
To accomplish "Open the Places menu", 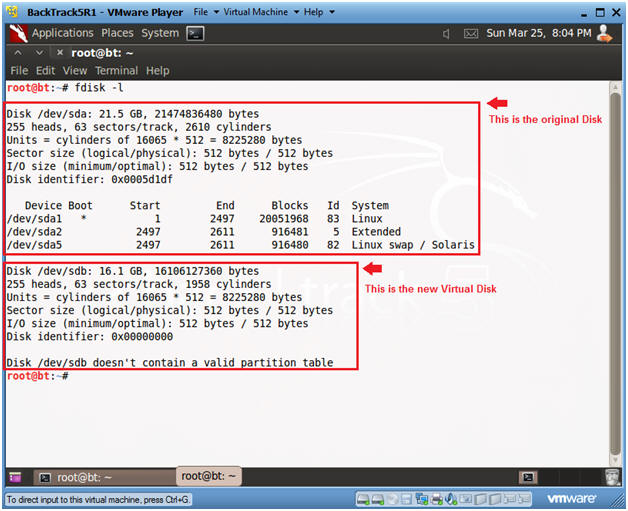I will 117,33.
